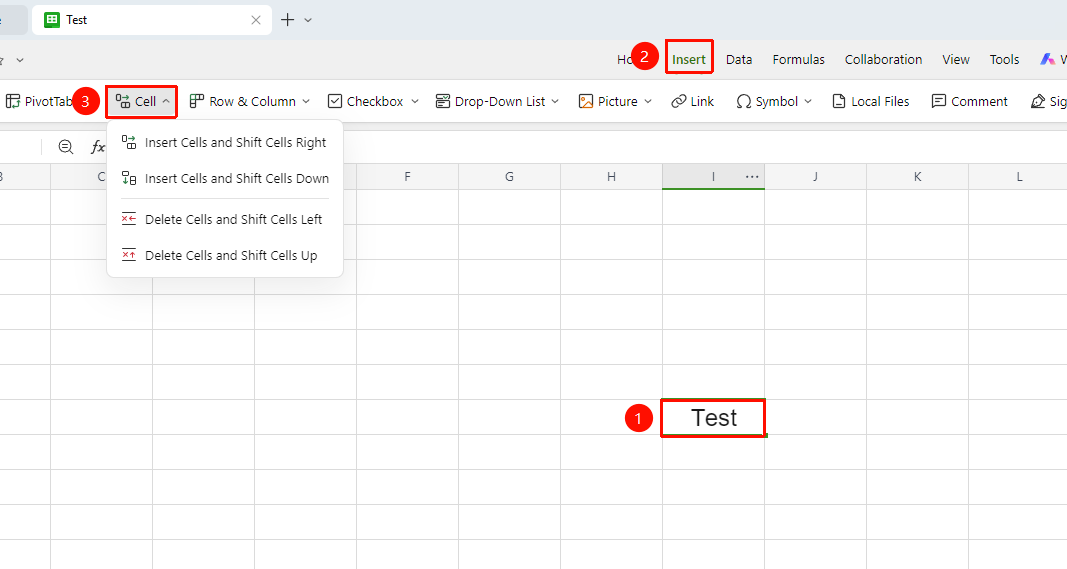The image size is (1067, 569).
Task: Open the Formulas tab
Action: tap(798, 60)
